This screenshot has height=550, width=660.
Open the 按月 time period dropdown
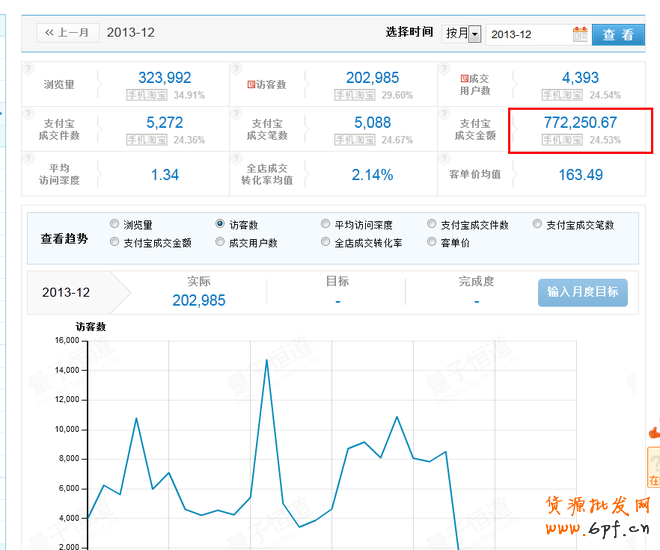coord(463,34)
